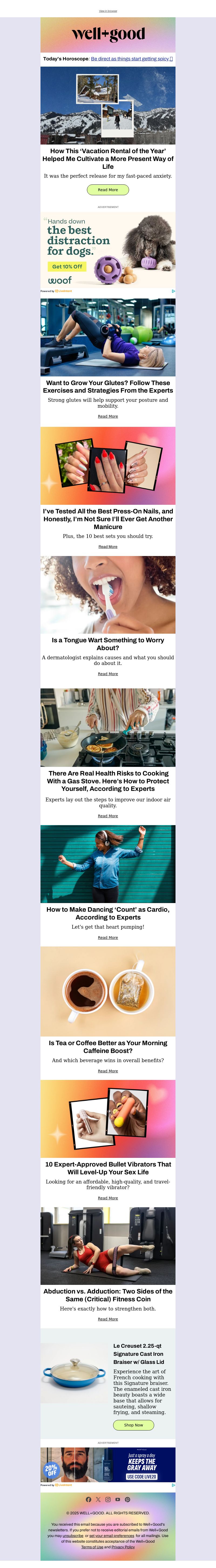The width and height of the screenshot is (216, 1568).
Task: Open the Facebook icon in the footer
Action: (89, 1499)
